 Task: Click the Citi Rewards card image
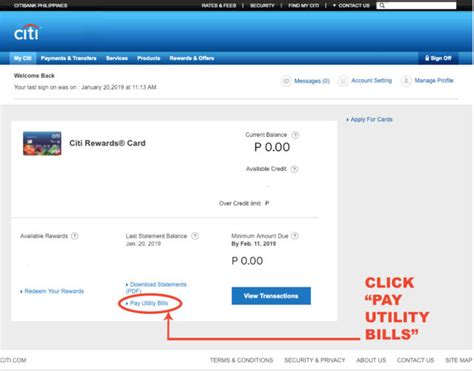[42, 143]
